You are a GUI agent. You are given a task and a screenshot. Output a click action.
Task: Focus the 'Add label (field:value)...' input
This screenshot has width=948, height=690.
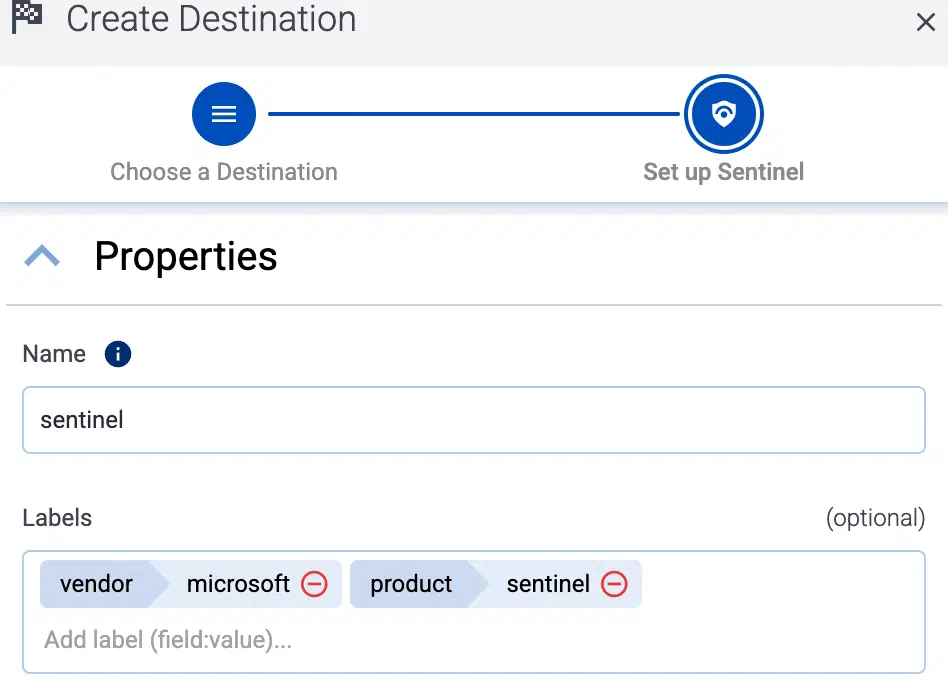pyautogui.click(x=474, y=640)
